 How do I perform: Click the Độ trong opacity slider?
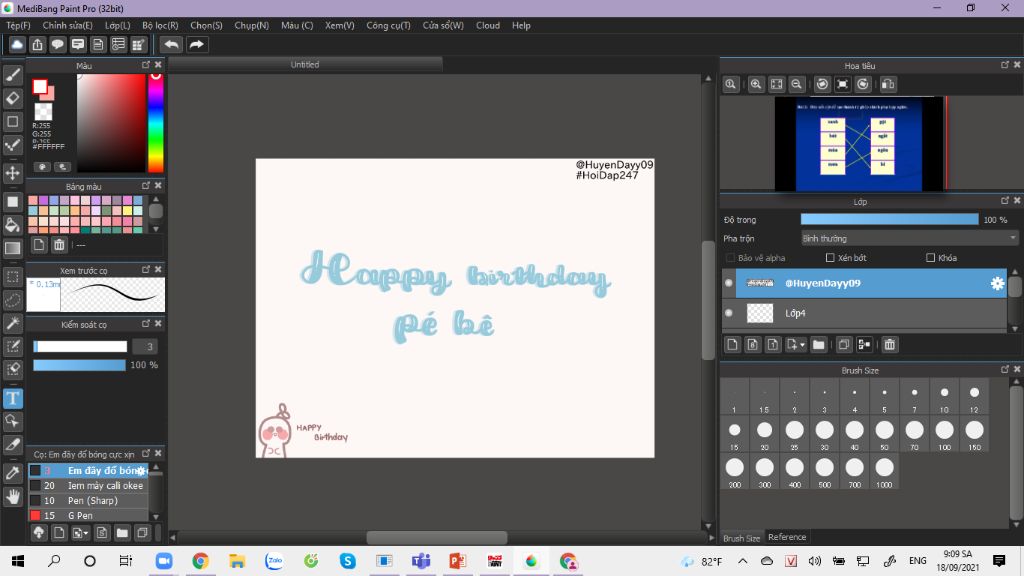pos(889,220)
